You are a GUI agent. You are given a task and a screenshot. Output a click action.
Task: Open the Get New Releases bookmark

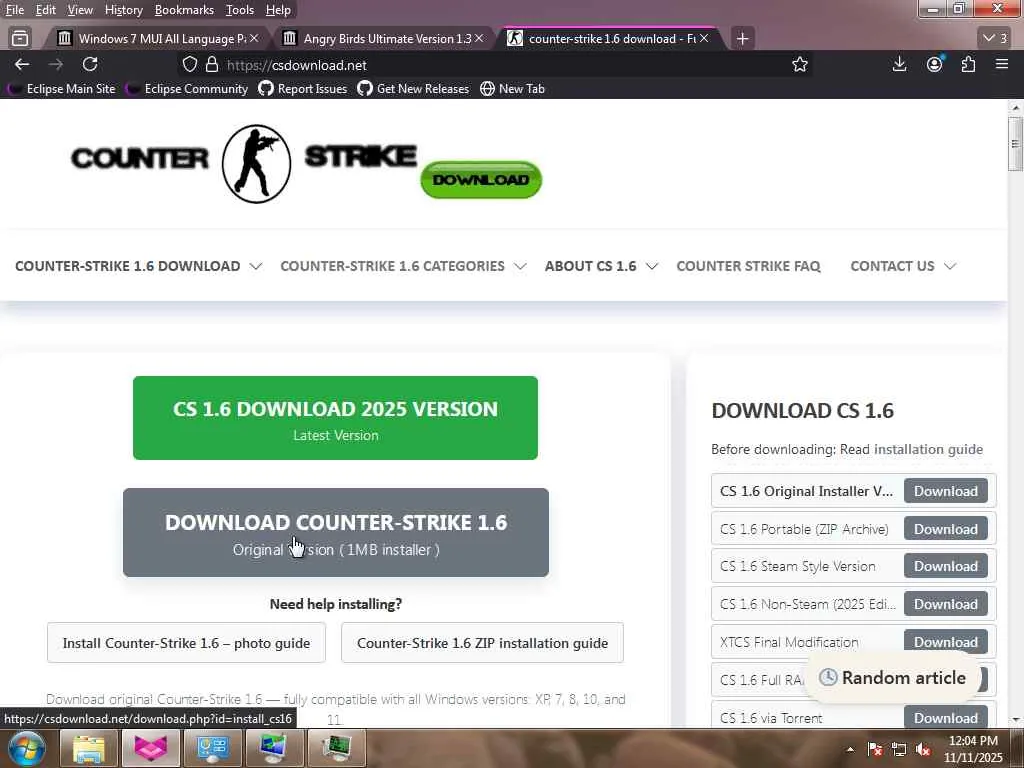413,89
